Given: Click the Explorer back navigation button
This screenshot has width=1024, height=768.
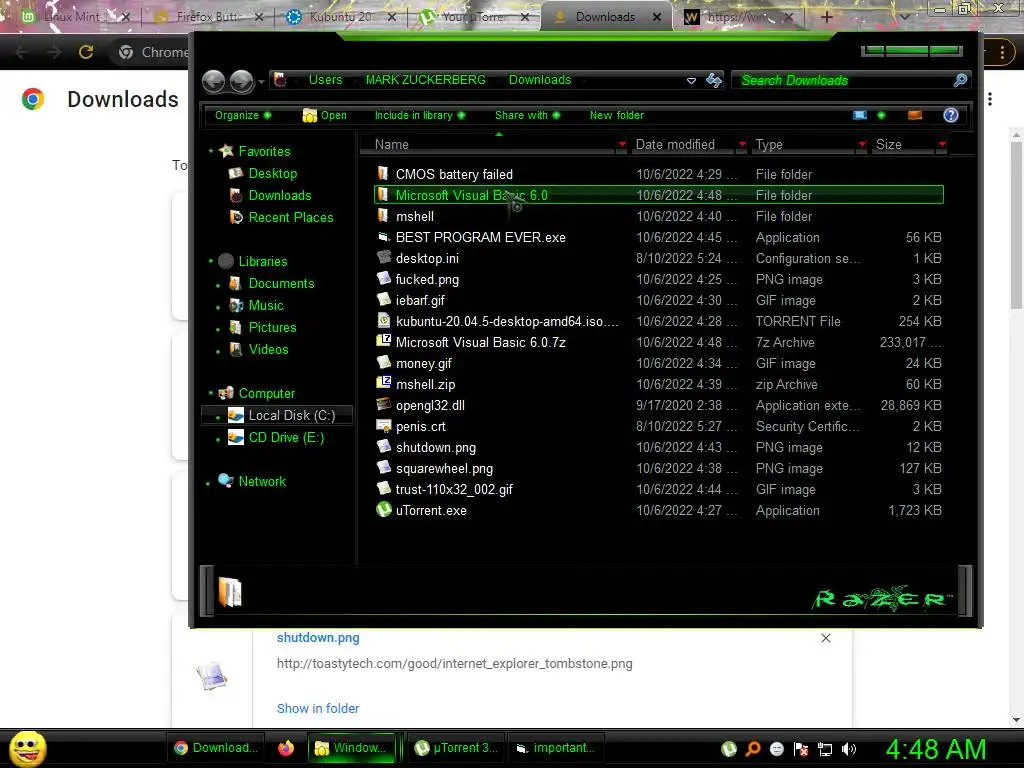Looking at the screenshot, I should (214, 81).
